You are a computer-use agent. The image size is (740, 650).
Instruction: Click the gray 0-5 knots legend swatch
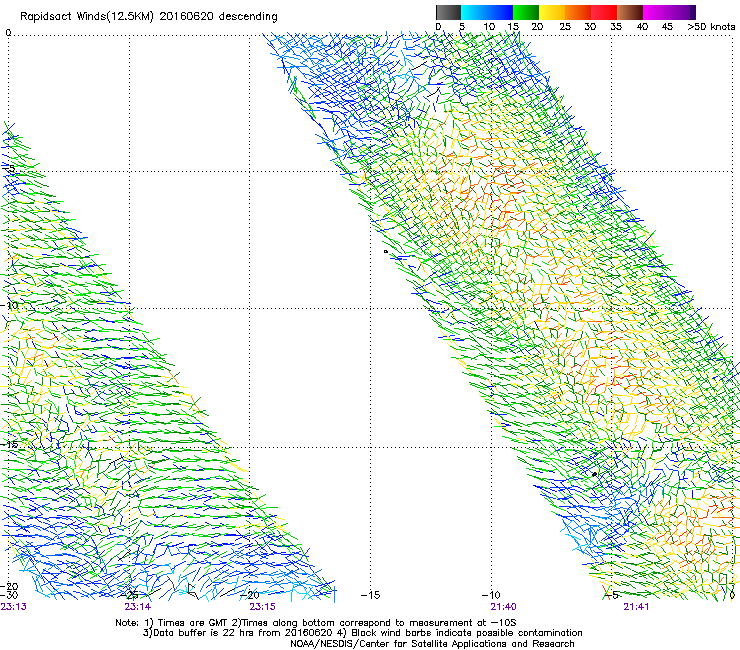pyautogui.click(x=449, y=12)
